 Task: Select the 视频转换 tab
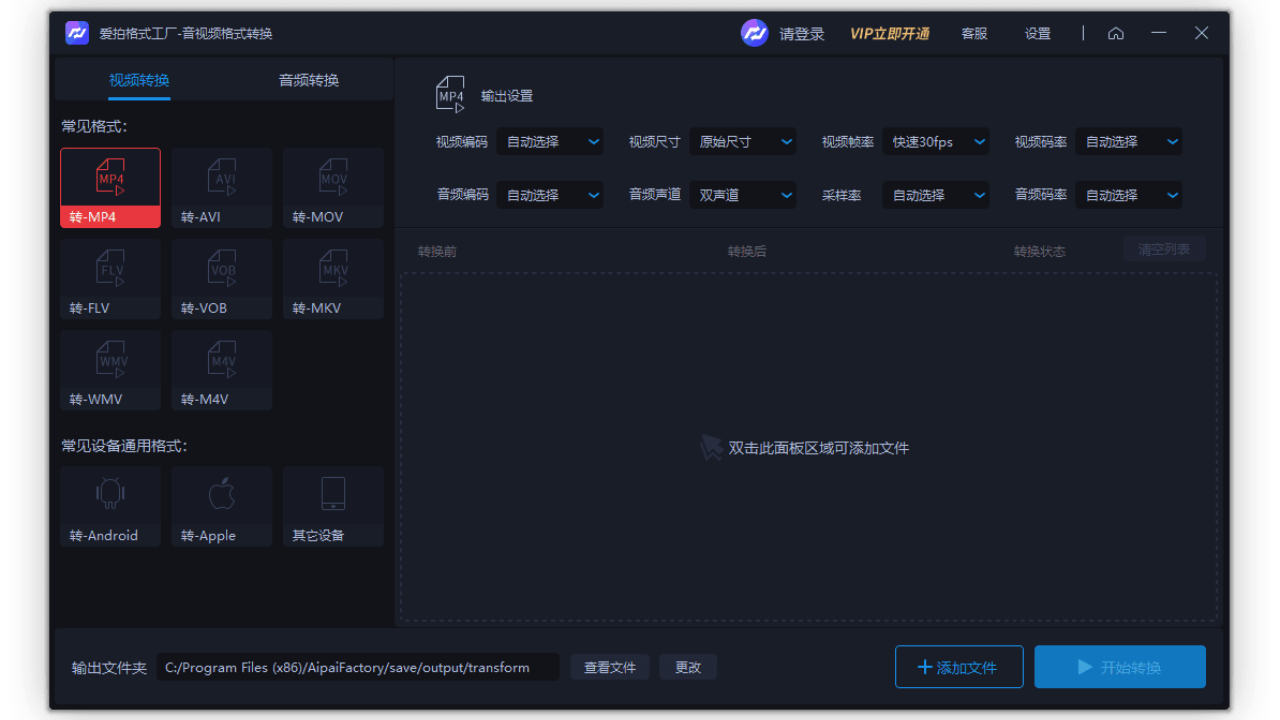(x=138, y=79)
